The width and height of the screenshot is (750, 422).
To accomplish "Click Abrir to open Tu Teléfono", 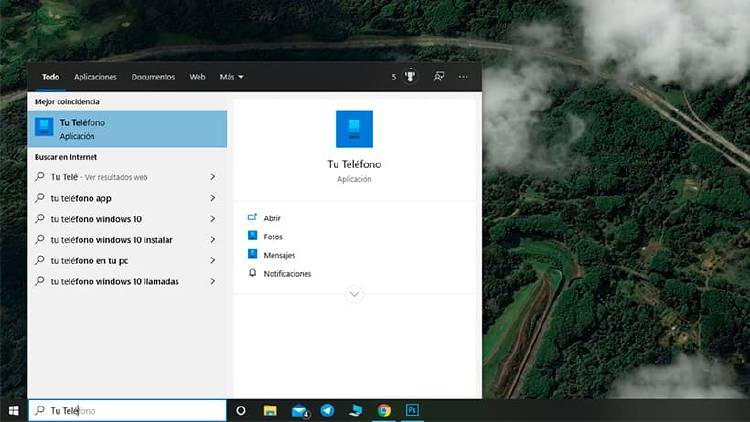I will pyautogui.click(x=271, y=218).
